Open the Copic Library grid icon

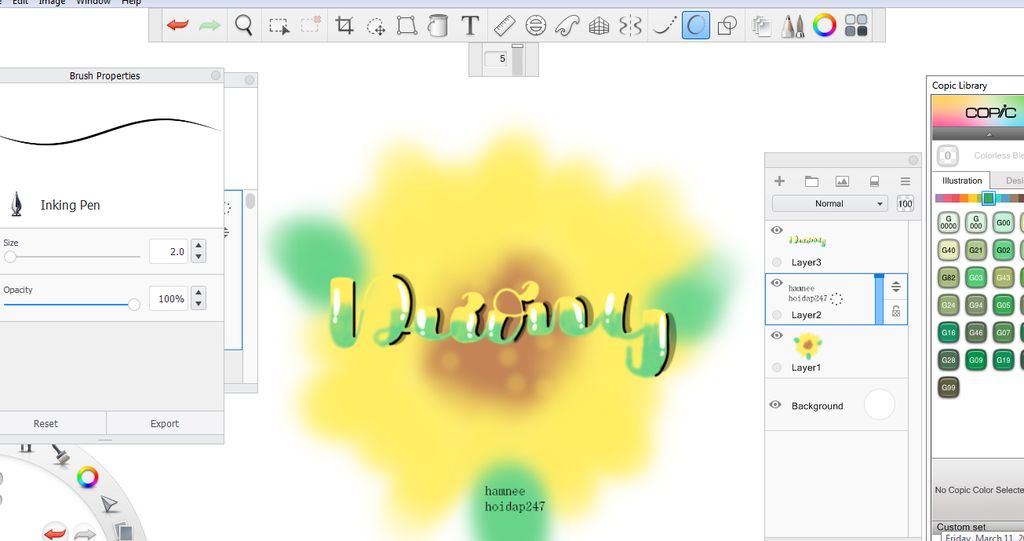point(856,26)
